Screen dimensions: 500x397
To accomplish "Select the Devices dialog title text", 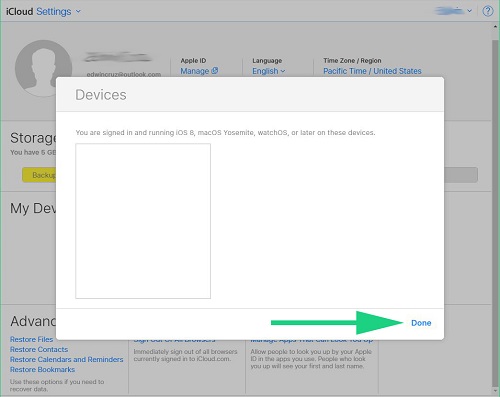I will click(x=101, y=95).
